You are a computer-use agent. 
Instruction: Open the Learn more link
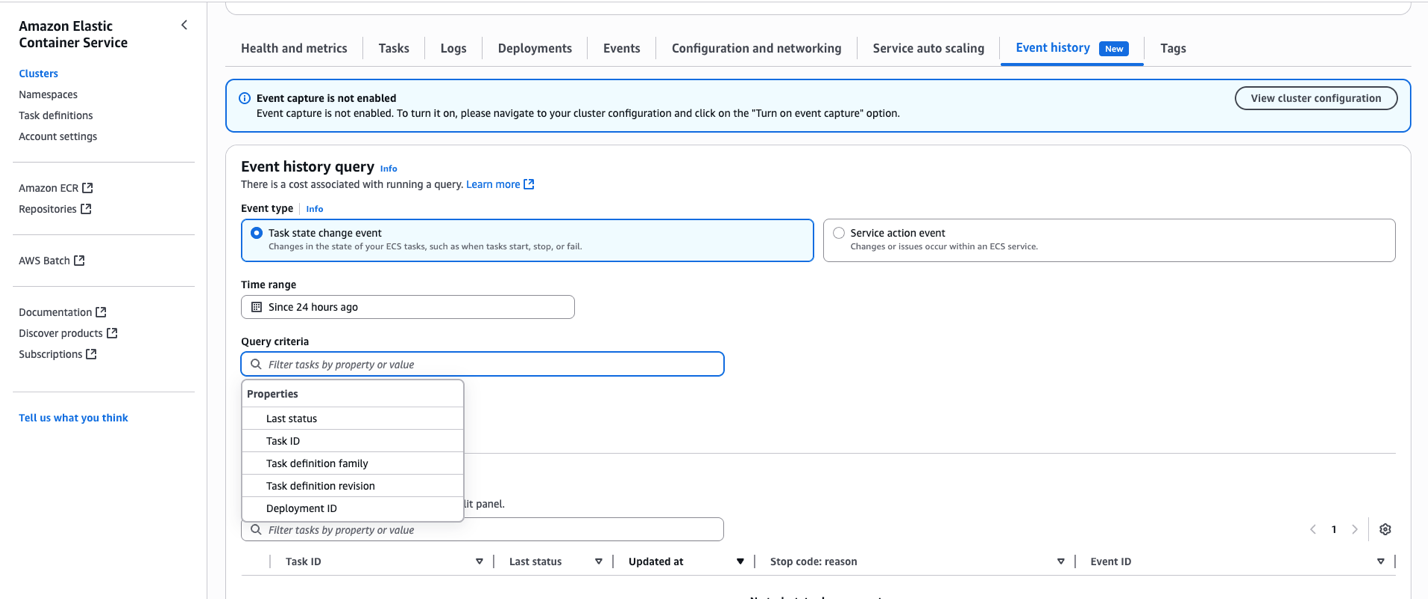494,184
